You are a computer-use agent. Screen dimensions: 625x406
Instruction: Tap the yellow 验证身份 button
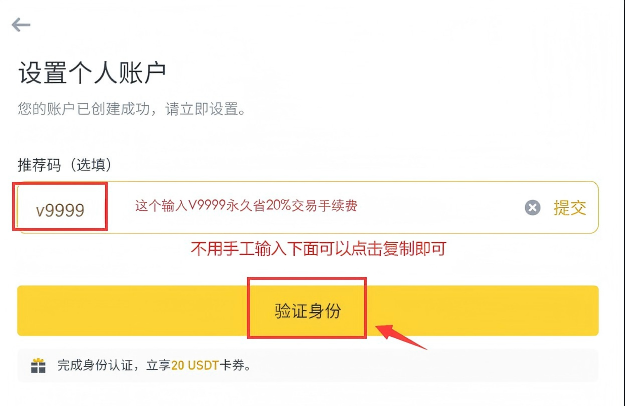(x=308, y=310)
